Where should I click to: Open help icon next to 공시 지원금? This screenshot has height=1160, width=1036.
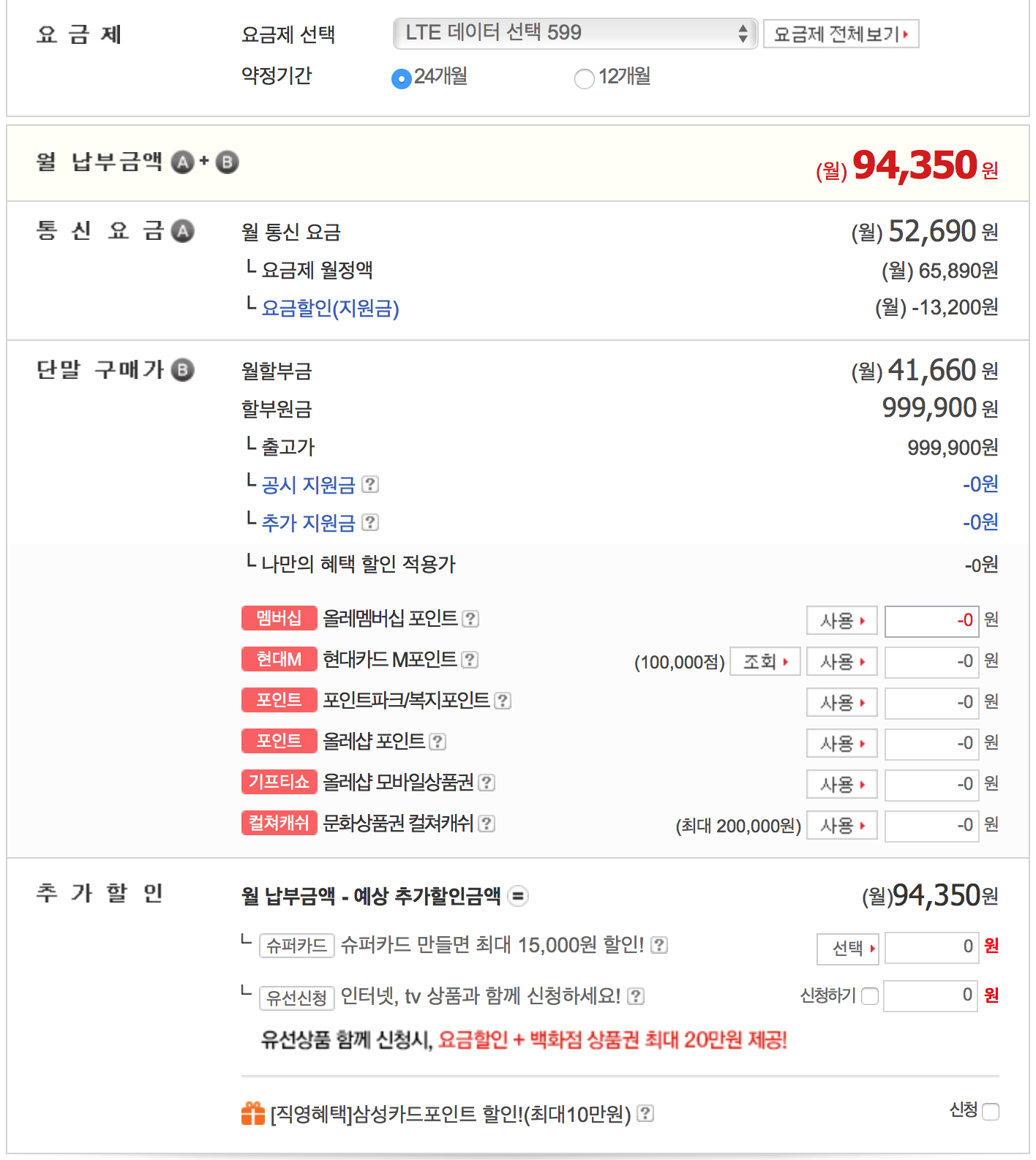pos(370,484)
